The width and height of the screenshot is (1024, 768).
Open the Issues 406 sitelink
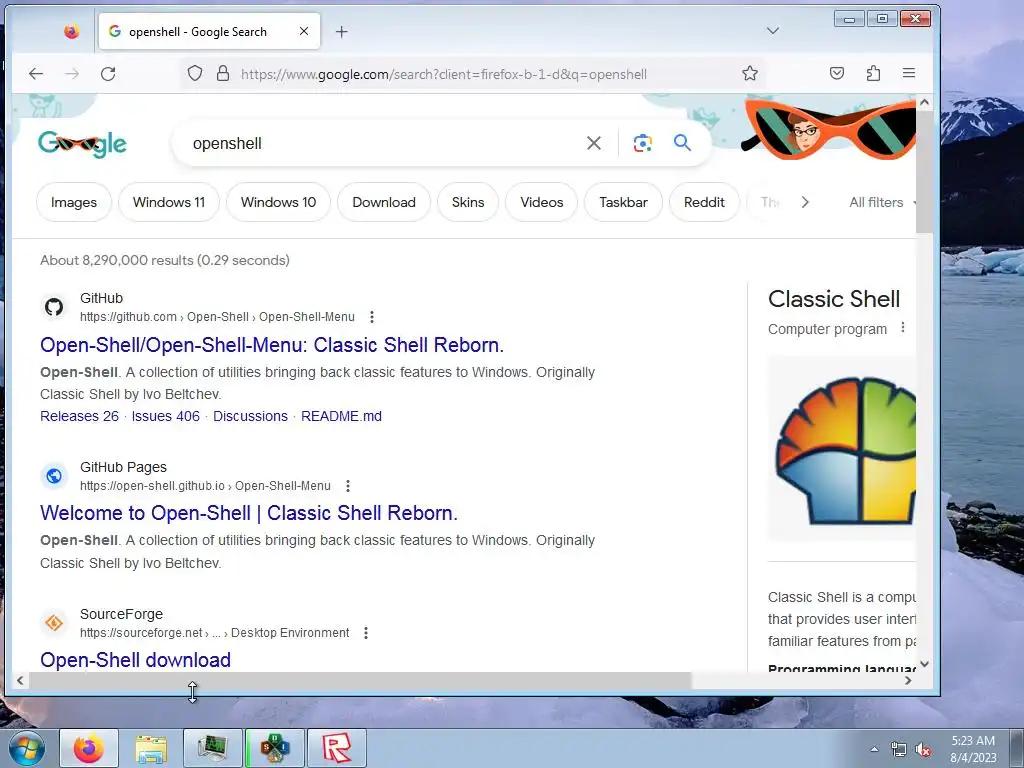point(166,416)
